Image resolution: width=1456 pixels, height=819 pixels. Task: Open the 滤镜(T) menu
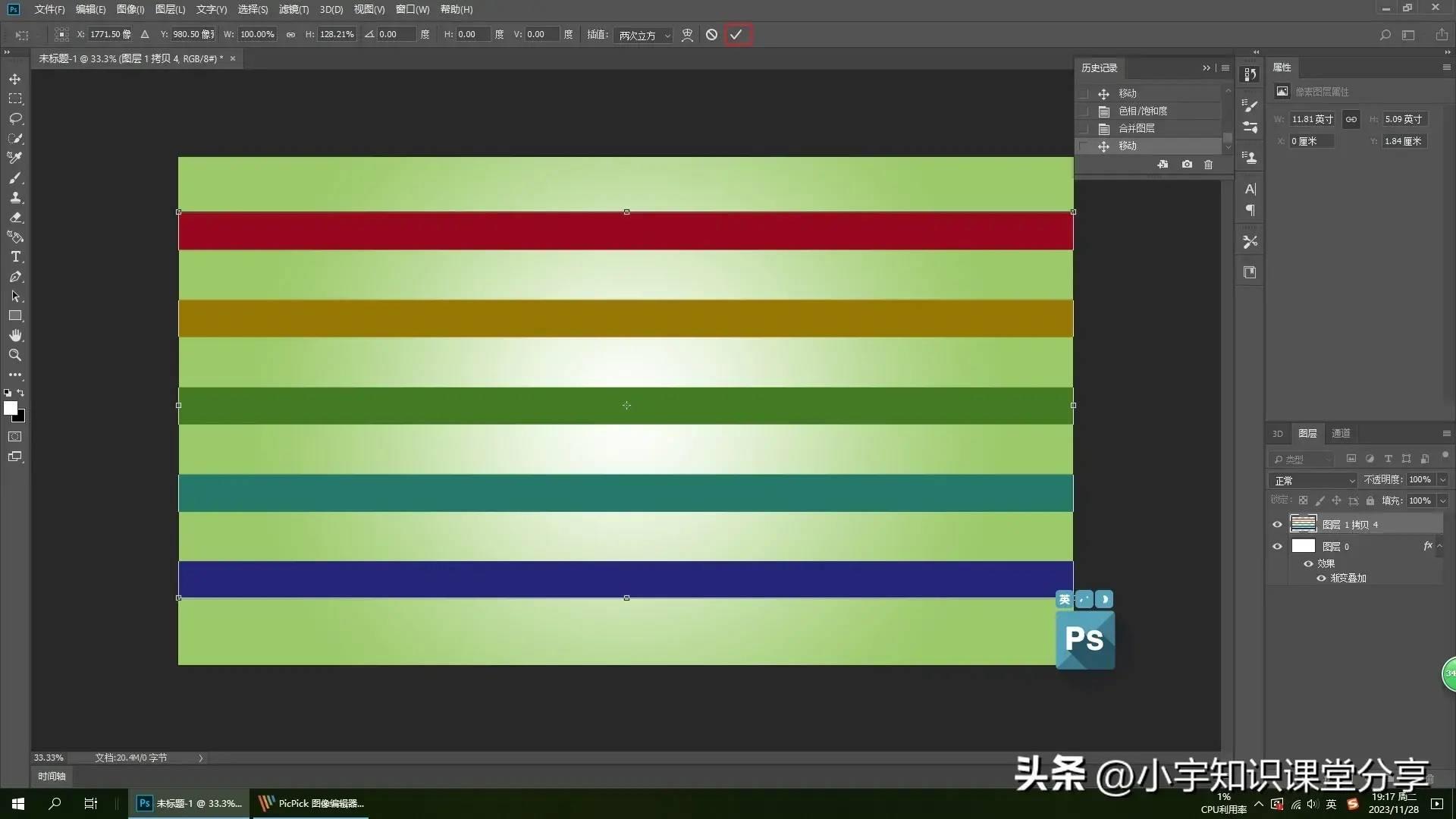tap(293, 9)
